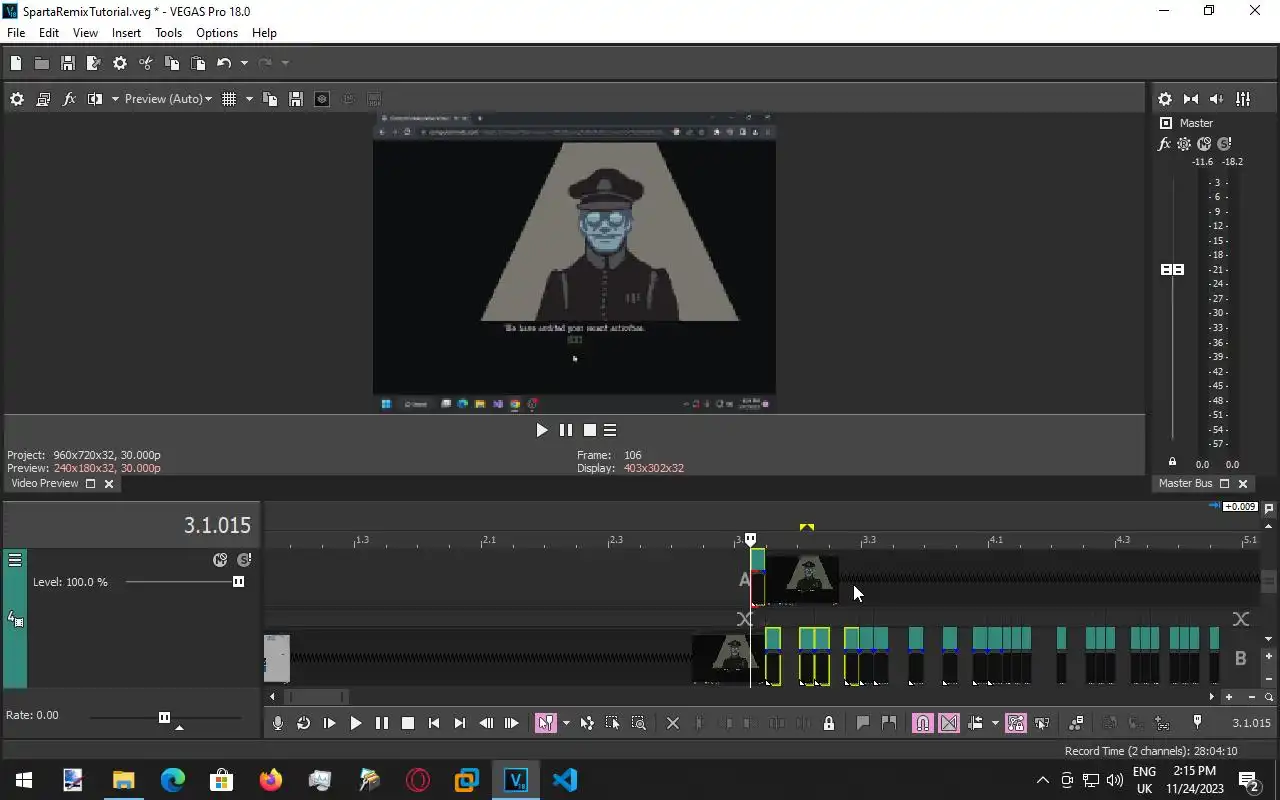1280x800 pixels.
Task: Save the project with the floppy icon
Action: click(68, 63)
